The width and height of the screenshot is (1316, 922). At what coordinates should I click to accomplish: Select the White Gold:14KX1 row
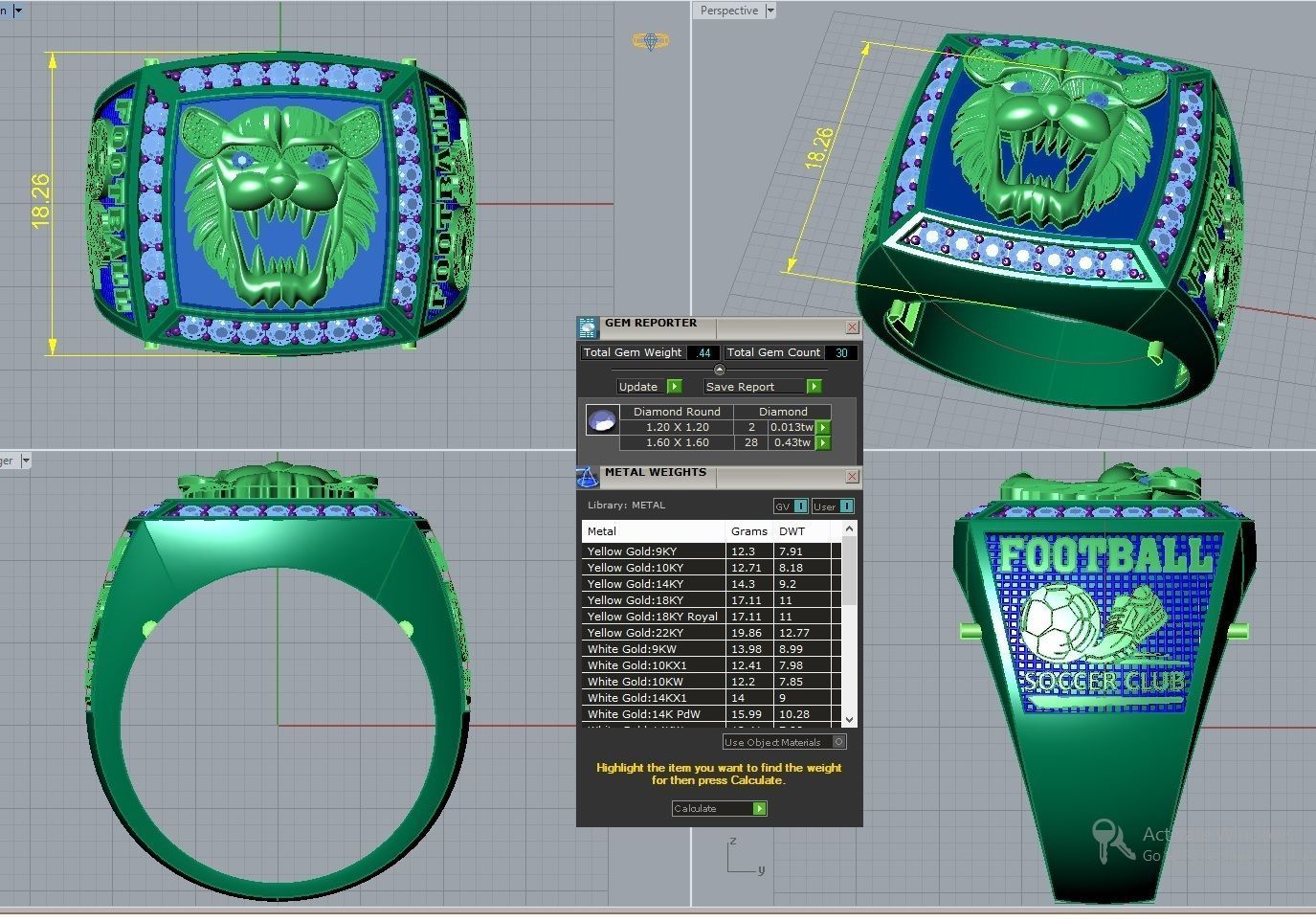(711, 698)
